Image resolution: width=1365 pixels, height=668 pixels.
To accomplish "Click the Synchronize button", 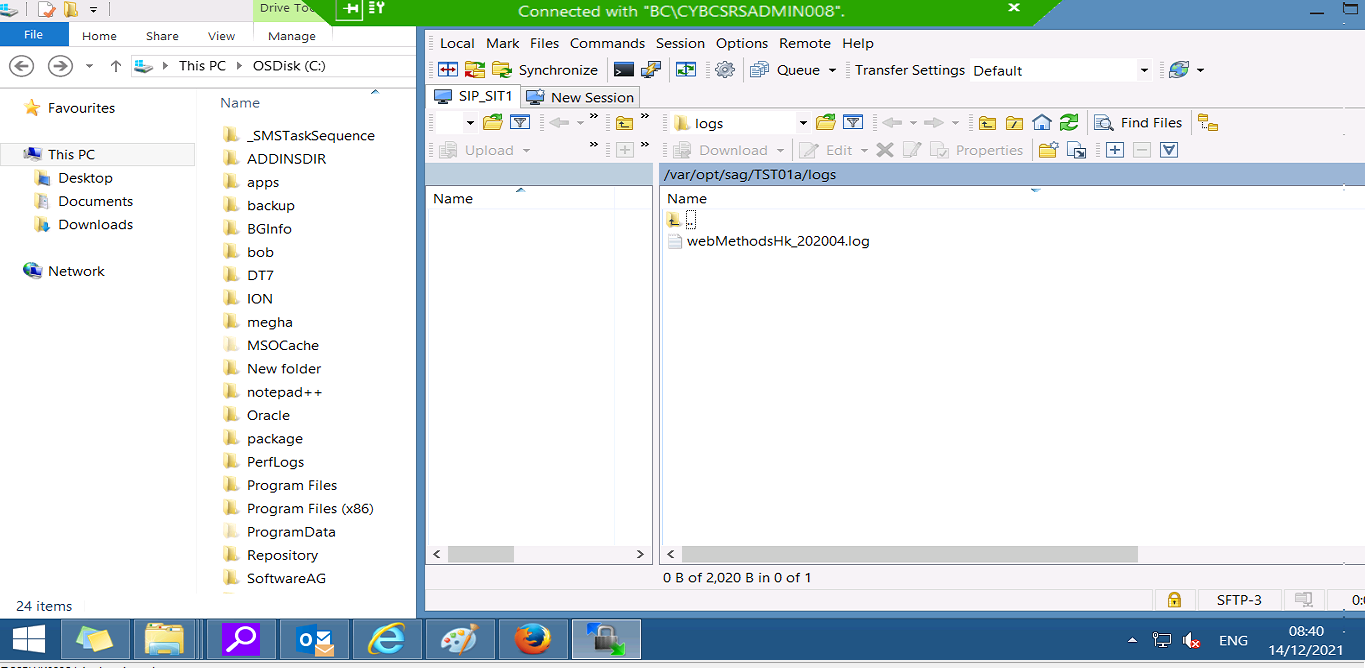I will [x=545, y=70].
